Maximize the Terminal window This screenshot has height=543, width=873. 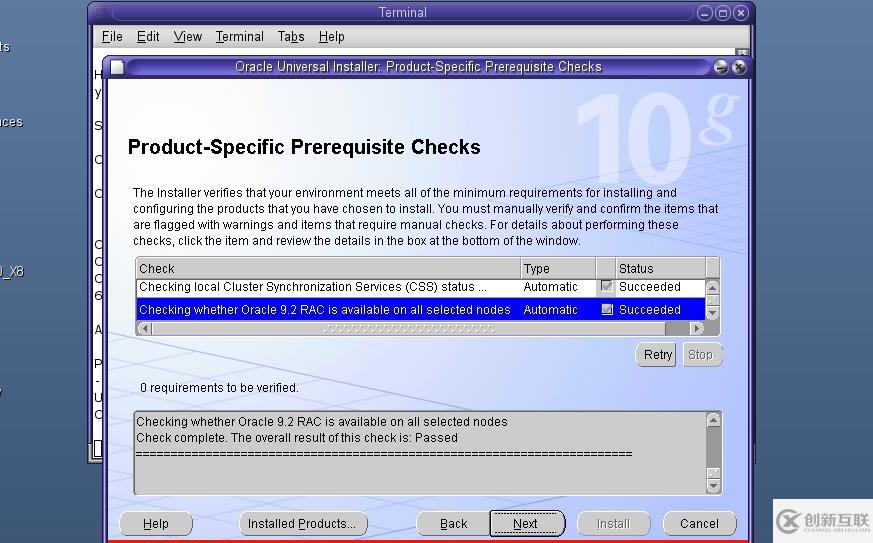723,13
